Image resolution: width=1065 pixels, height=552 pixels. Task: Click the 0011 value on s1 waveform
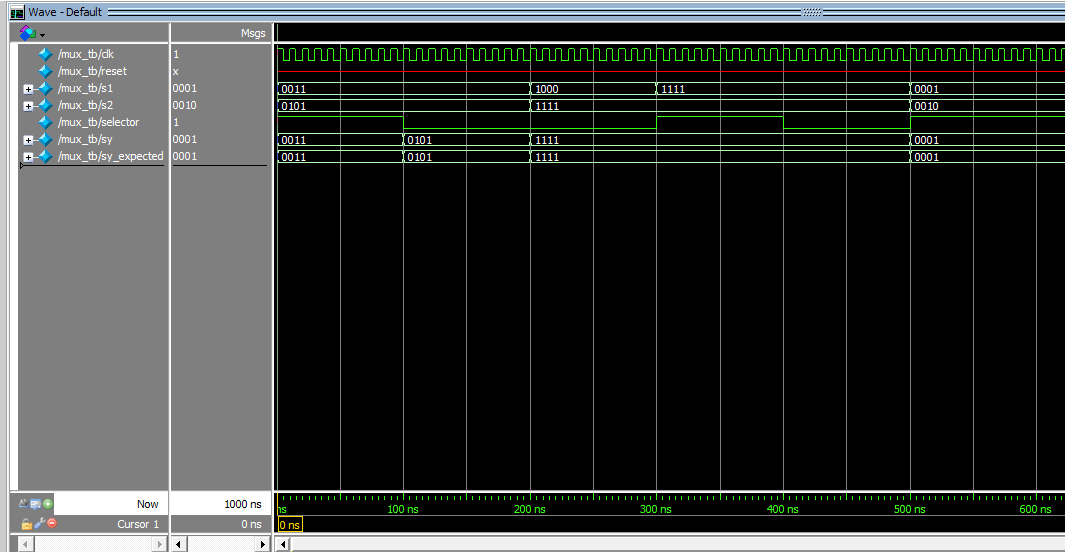click(293, 89)
